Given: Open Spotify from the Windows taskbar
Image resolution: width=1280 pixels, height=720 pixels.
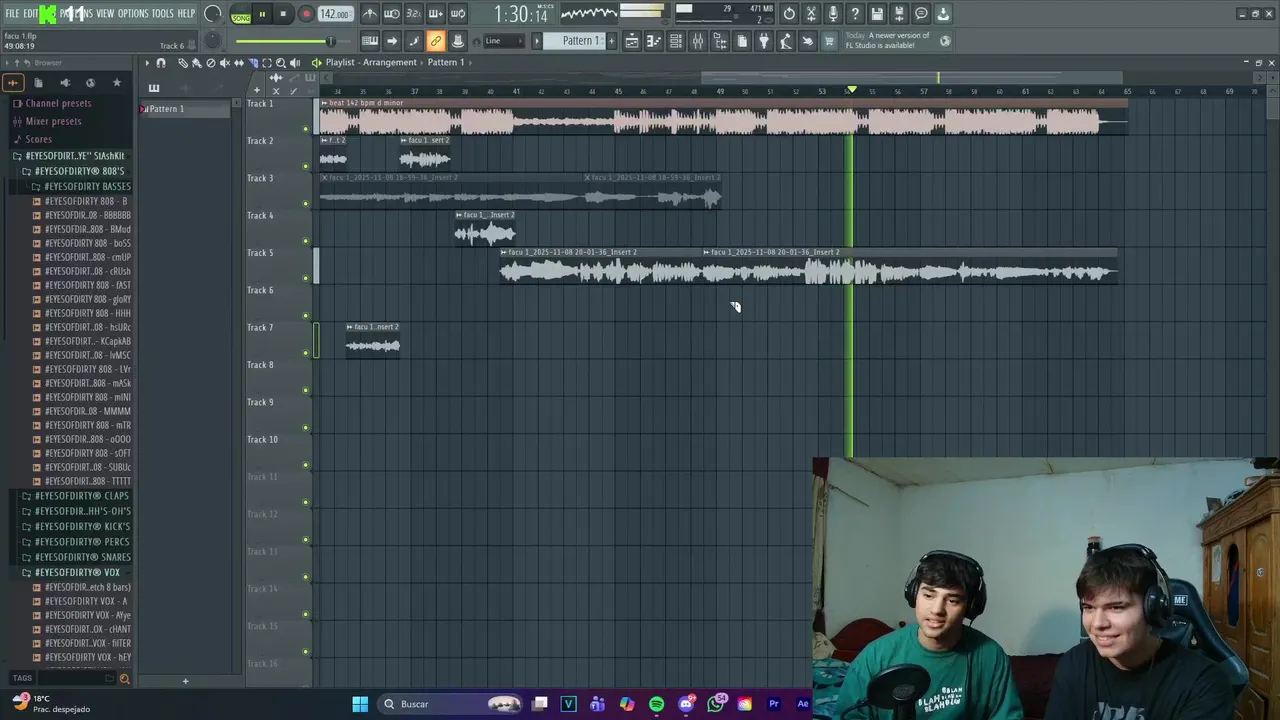Looking at the screenshot, I should [x=656, y=704].
